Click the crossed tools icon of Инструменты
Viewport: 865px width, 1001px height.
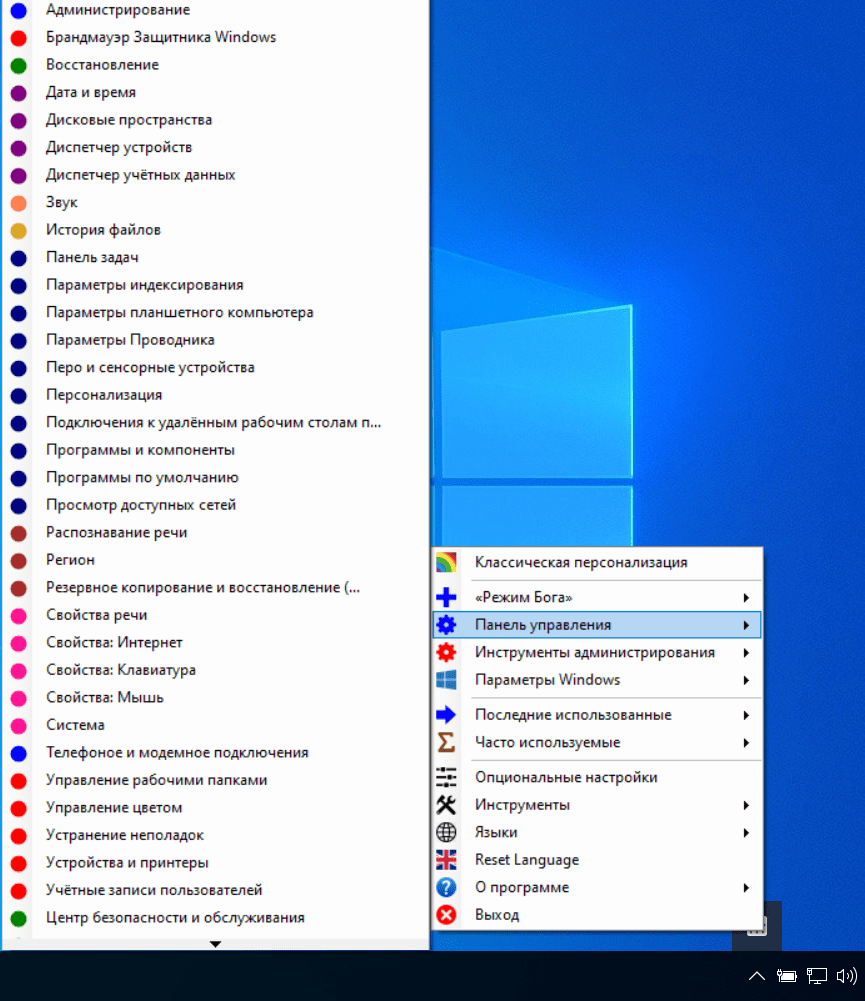[446, 805]
